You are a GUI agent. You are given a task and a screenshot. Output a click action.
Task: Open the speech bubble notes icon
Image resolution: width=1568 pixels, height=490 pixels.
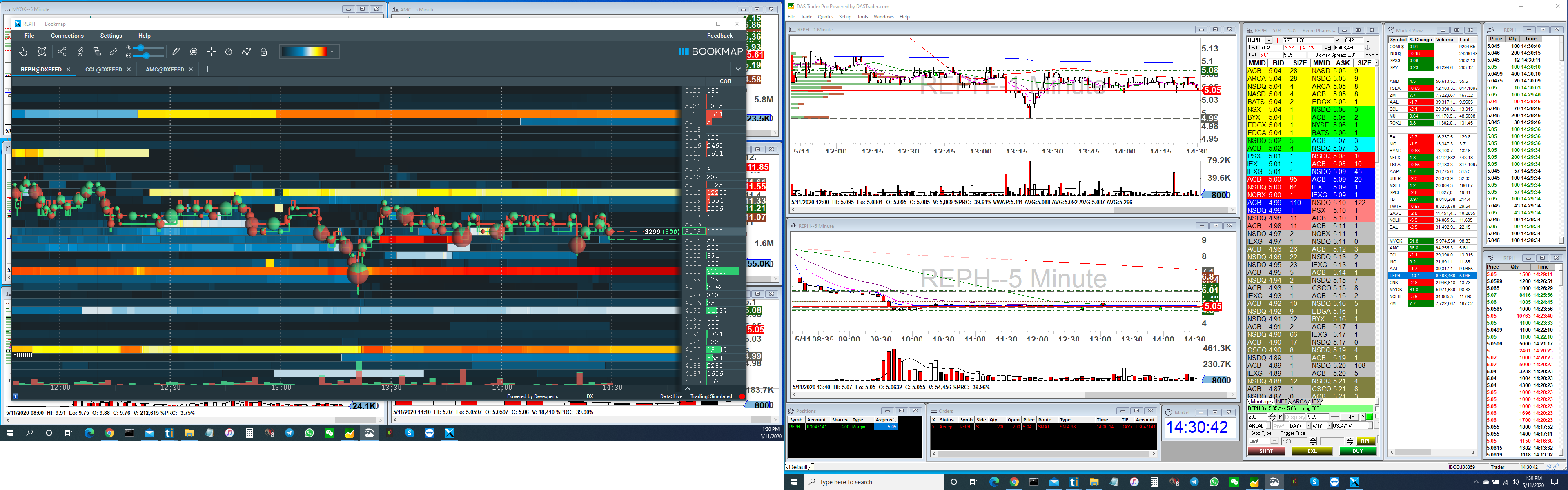pyautogui.click(x=194, y=52)
